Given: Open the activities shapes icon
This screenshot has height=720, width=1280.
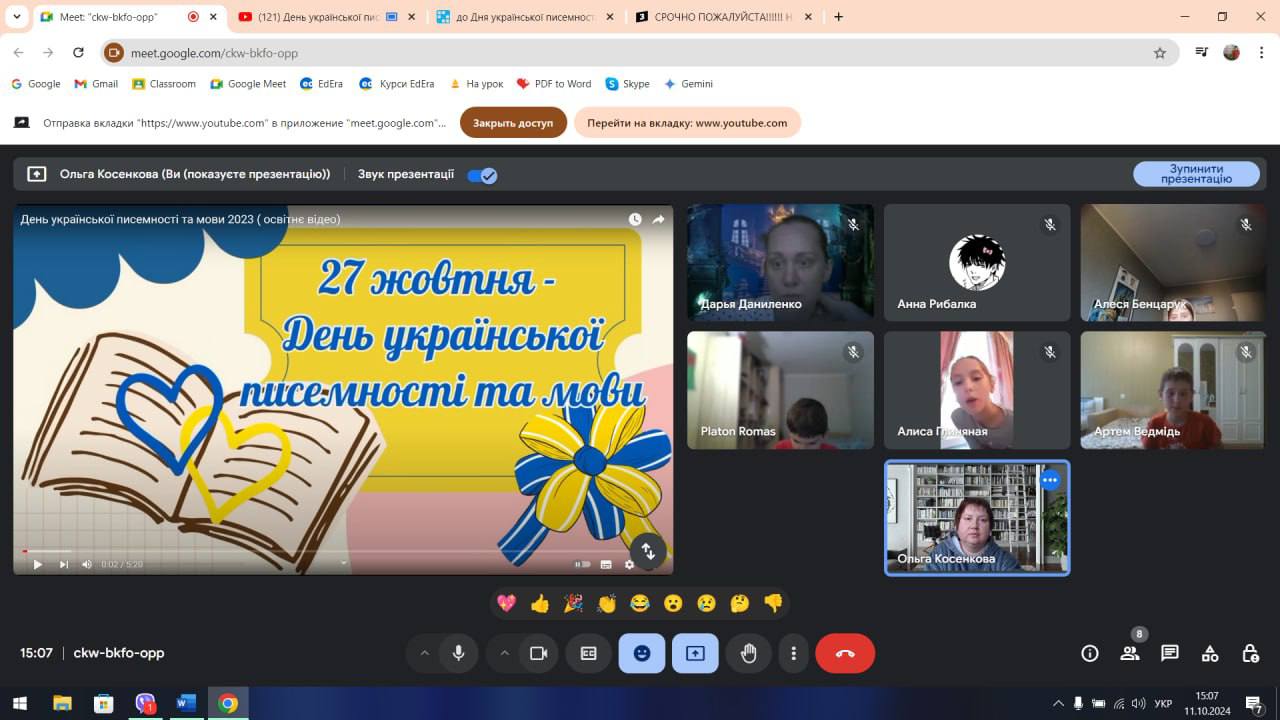Looking at the screenshot, I should tap(1210, 653).
